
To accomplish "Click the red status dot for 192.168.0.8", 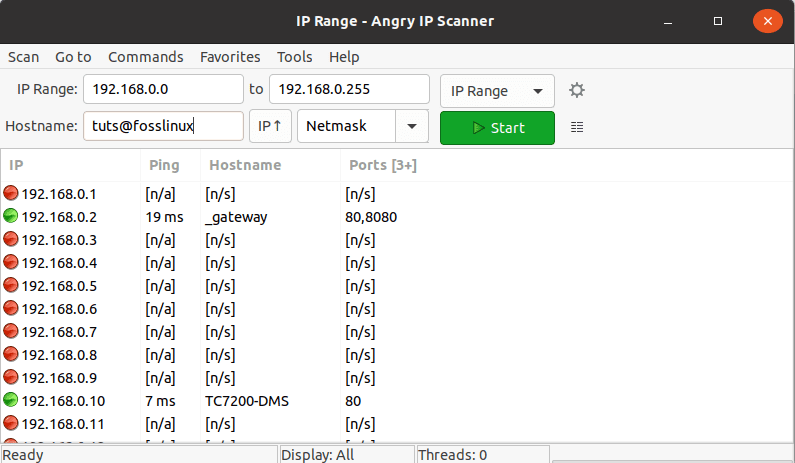I will 11,354.
